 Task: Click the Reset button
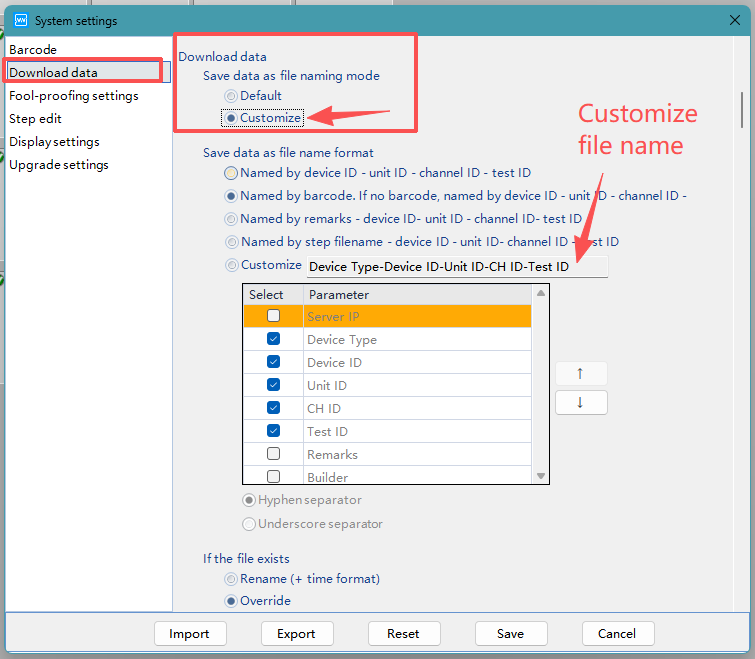tap(404, 633)
